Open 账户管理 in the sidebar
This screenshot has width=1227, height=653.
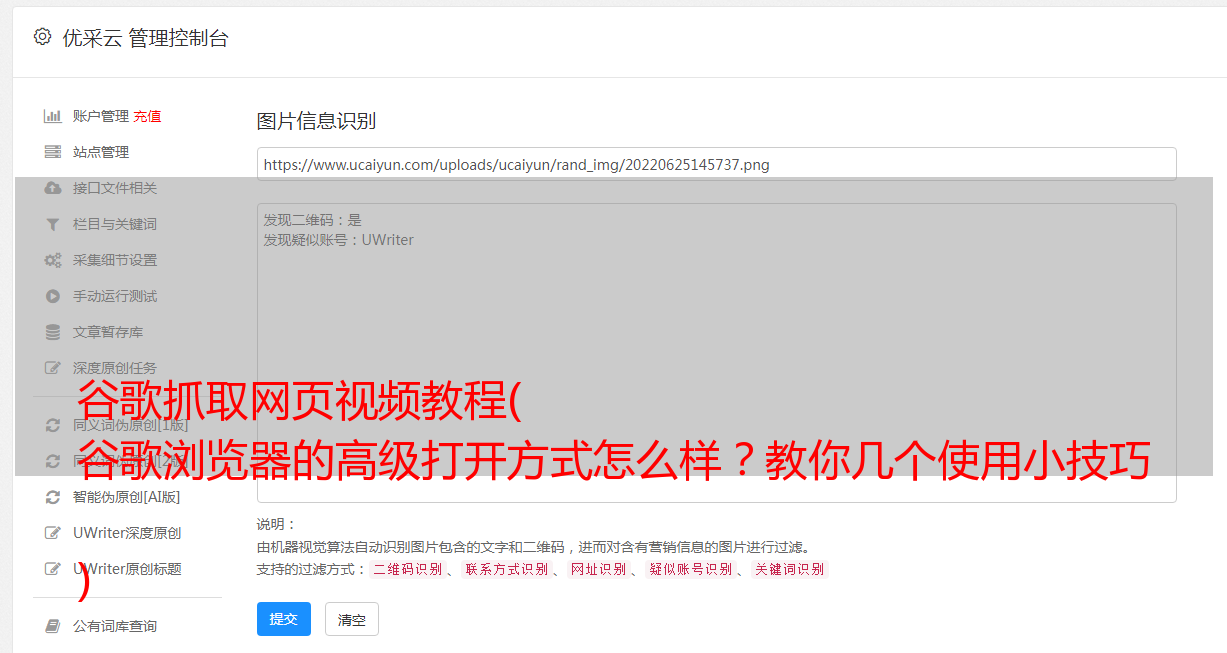tap(101, 116)
